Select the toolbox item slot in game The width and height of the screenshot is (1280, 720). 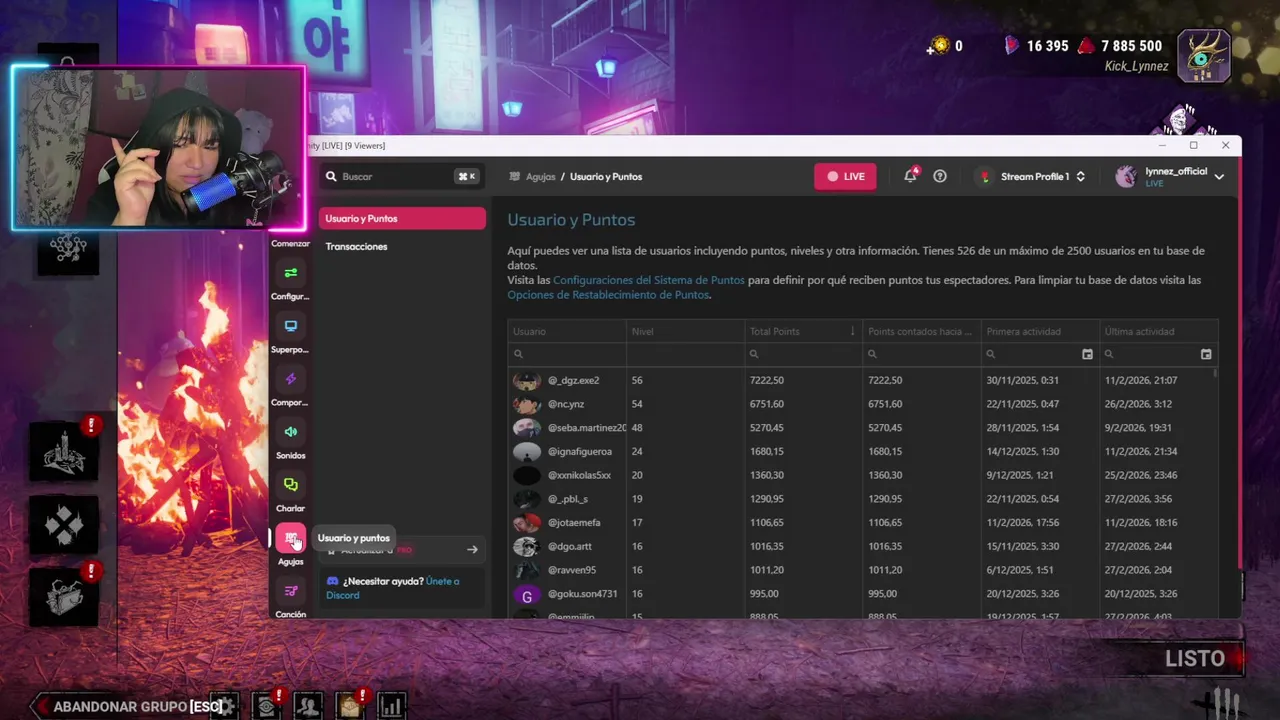[65, 596]
